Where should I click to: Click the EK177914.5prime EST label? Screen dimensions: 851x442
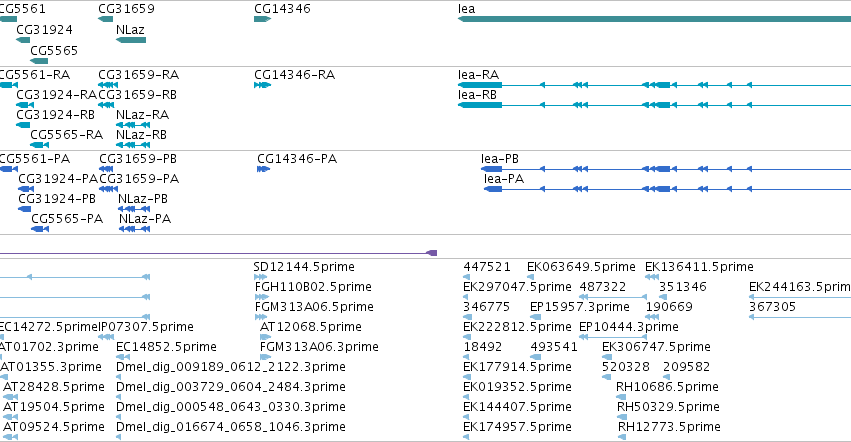coord(517,367)
